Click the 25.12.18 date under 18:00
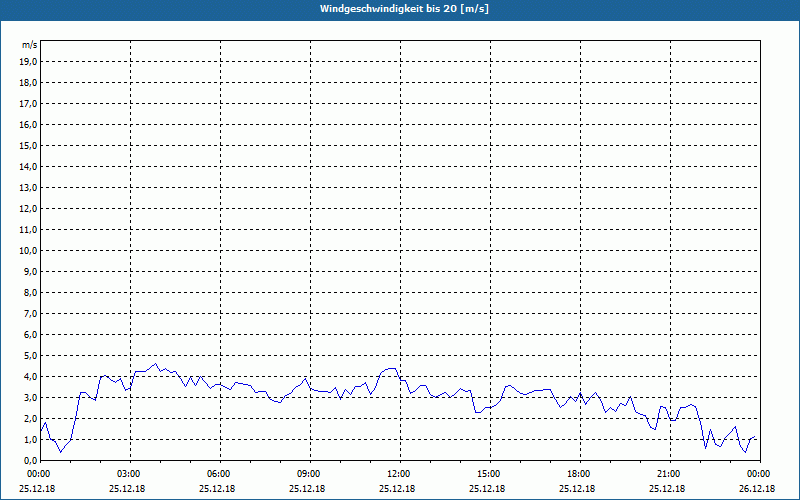 (577, 488)
